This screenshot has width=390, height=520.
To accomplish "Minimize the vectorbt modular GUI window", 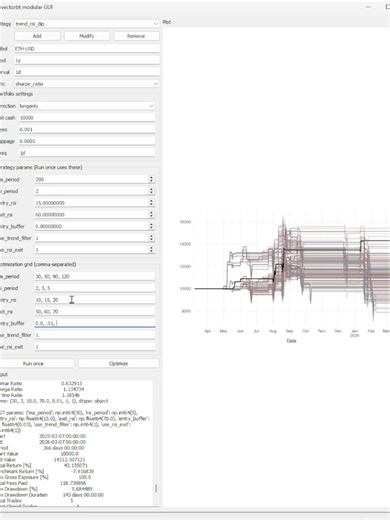I will tap(368, 7).
